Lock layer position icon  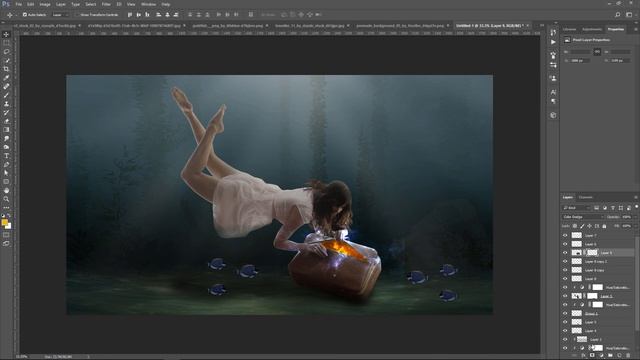589,226
